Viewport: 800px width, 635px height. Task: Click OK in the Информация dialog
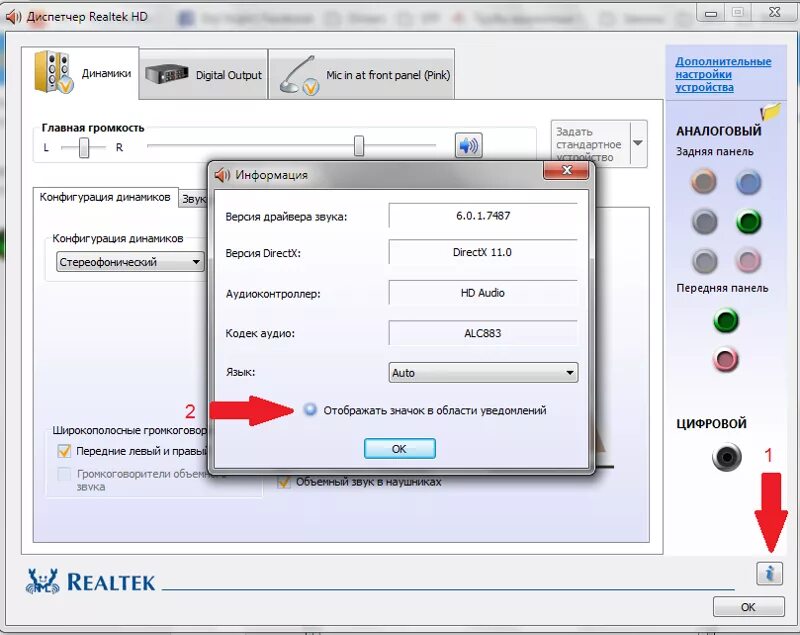(399, 449)
